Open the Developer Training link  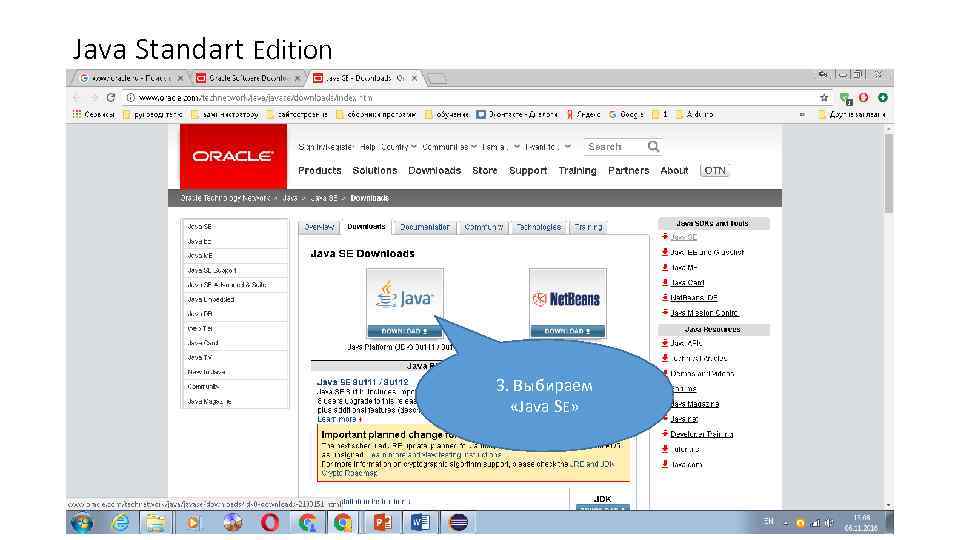[x=702, y=434]
